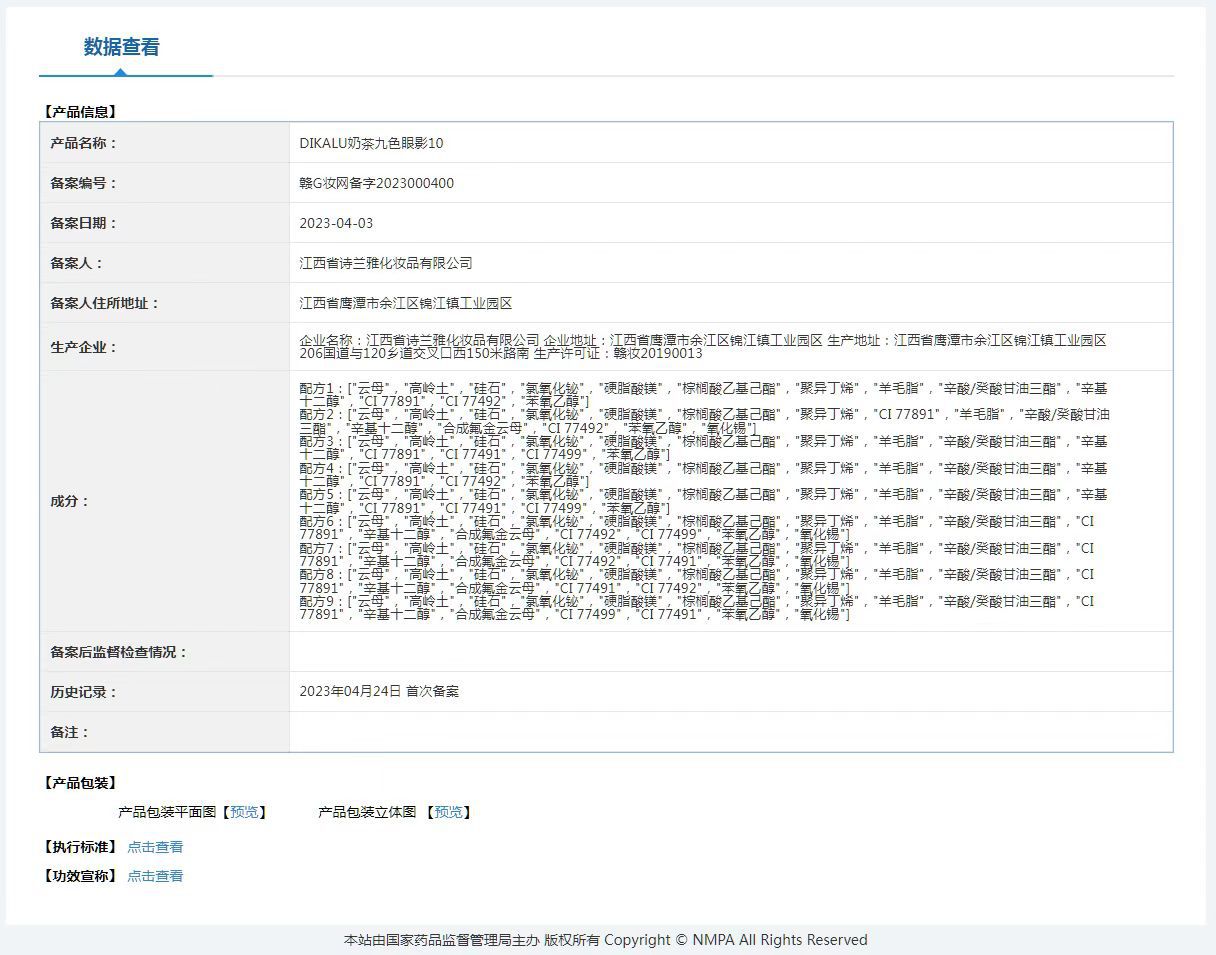Select the 数据查看 tab
1216x955 pixels.
[x=122, y=47]
